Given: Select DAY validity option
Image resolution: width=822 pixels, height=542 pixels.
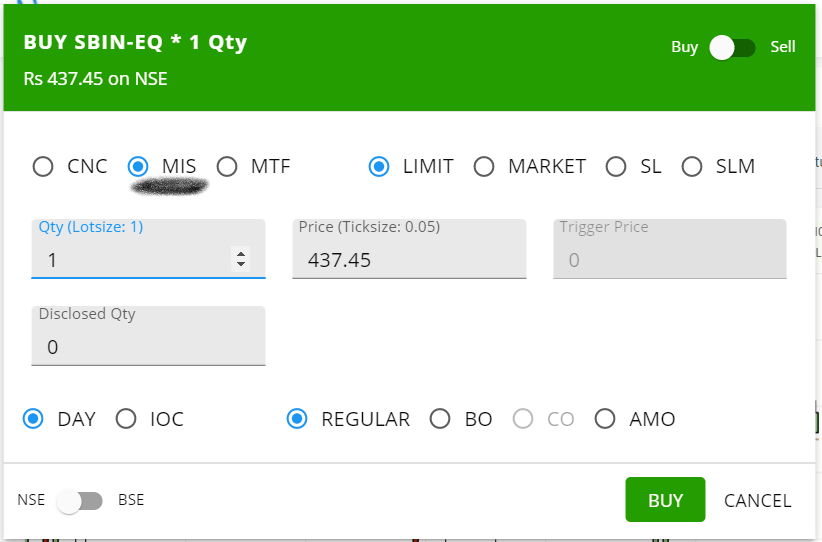Looking at the screenshot, I should point(33,419).
